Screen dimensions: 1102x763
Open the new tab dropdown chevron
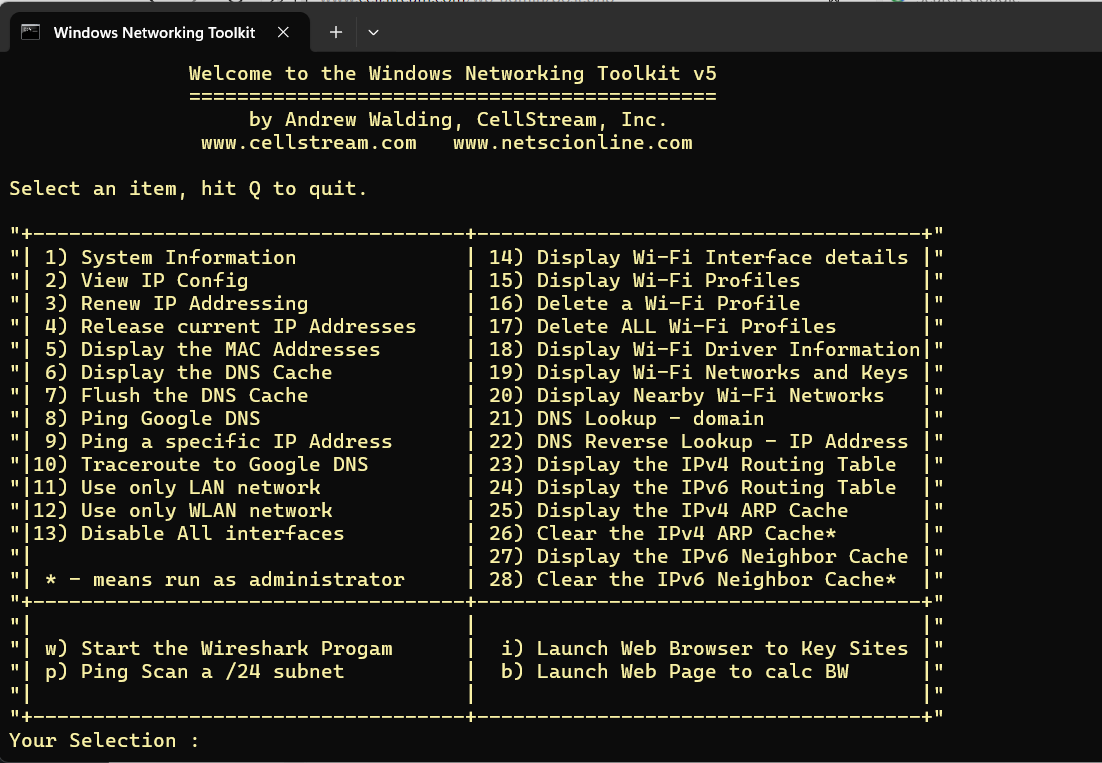[373, 32]
